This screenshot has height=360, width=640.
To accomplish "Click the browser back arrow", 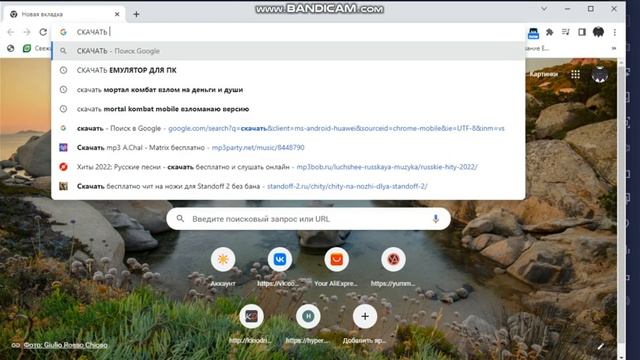I will click(11, 32).
